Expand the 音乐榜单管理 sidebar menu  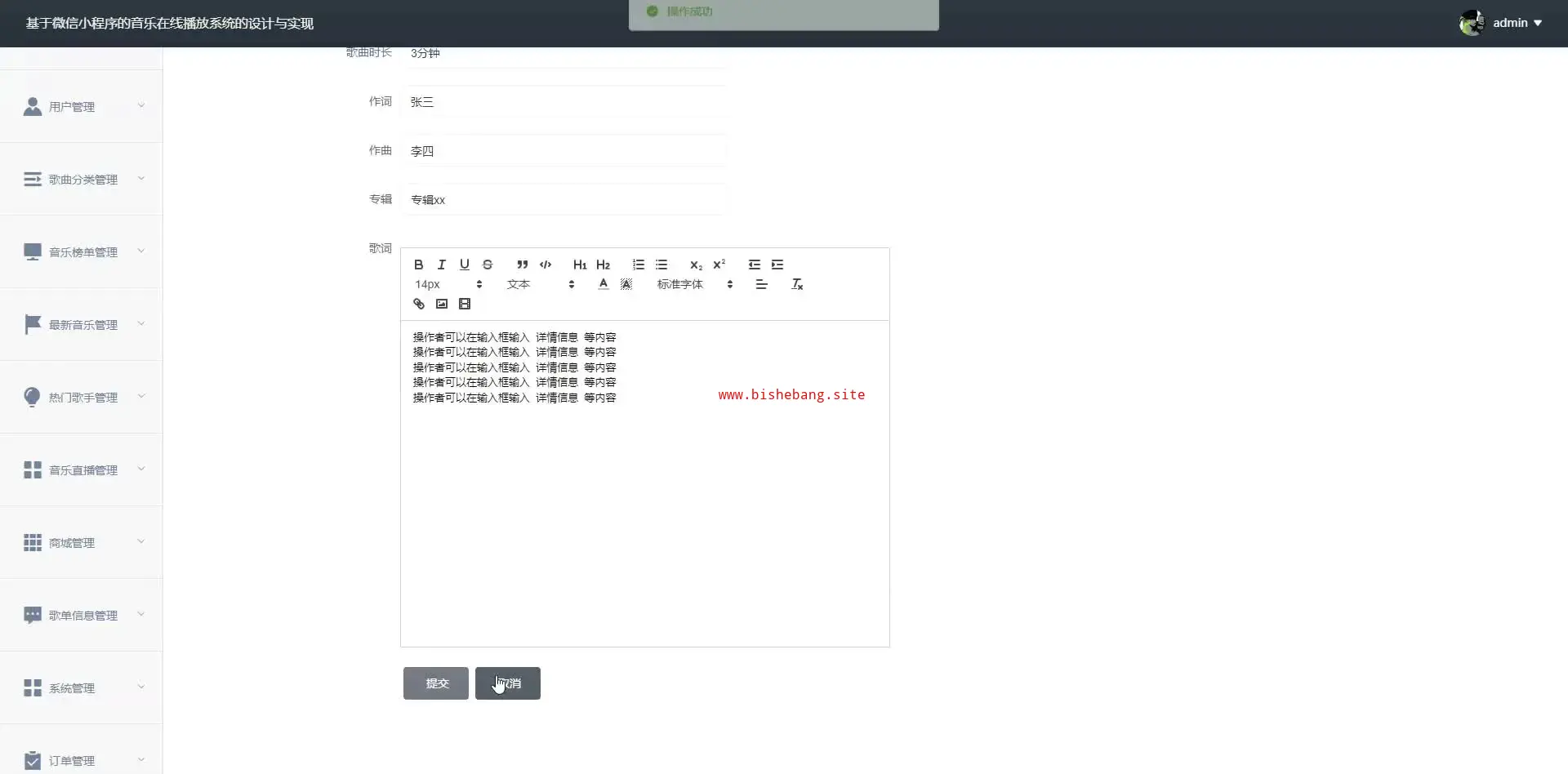point(82,251)
